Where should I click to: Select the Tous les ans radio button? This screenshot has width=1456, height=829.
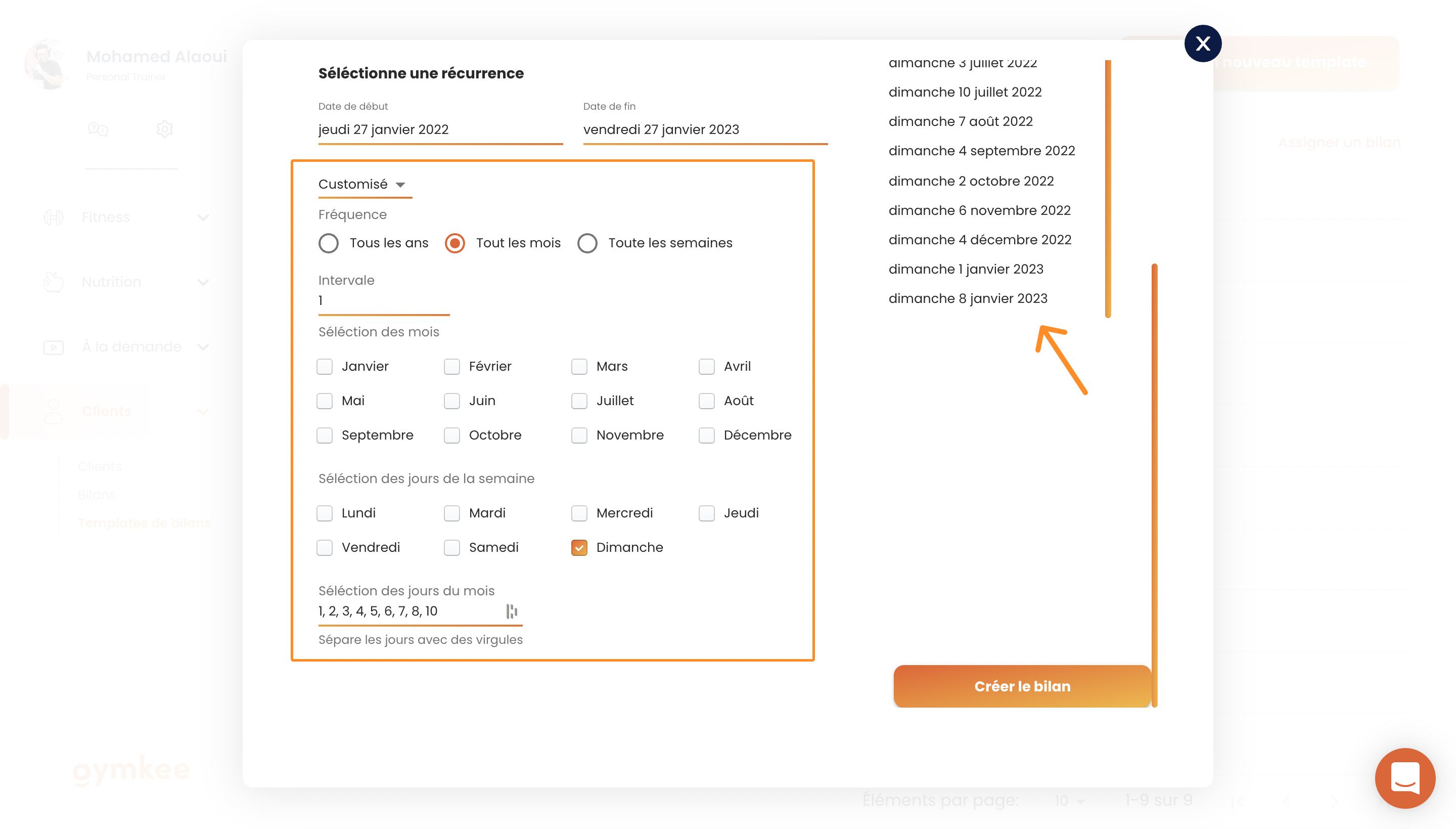coord(328,243)
